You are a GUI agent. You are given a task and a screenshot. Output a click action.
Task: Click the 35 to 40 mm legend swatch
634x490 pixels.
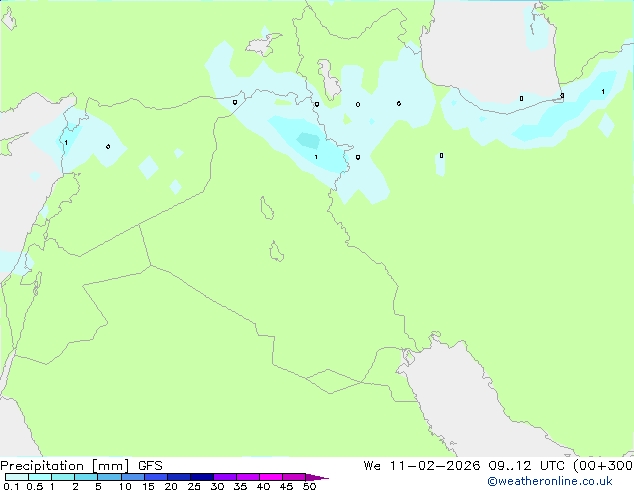(x=247, y=477)
